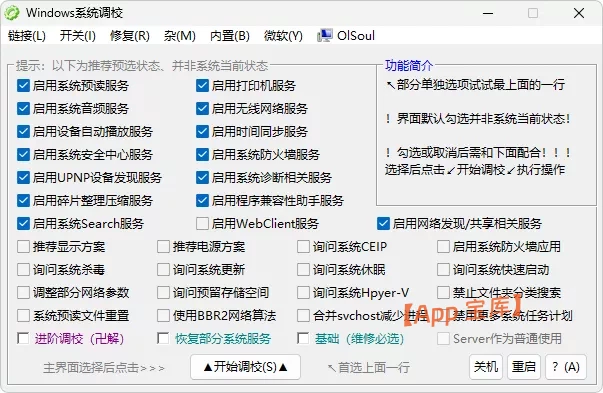This screenshot has width=603, height=393.
Task: Uncheck 启用打印机服务
Action: pyautogui.click(x=202, y=85)
